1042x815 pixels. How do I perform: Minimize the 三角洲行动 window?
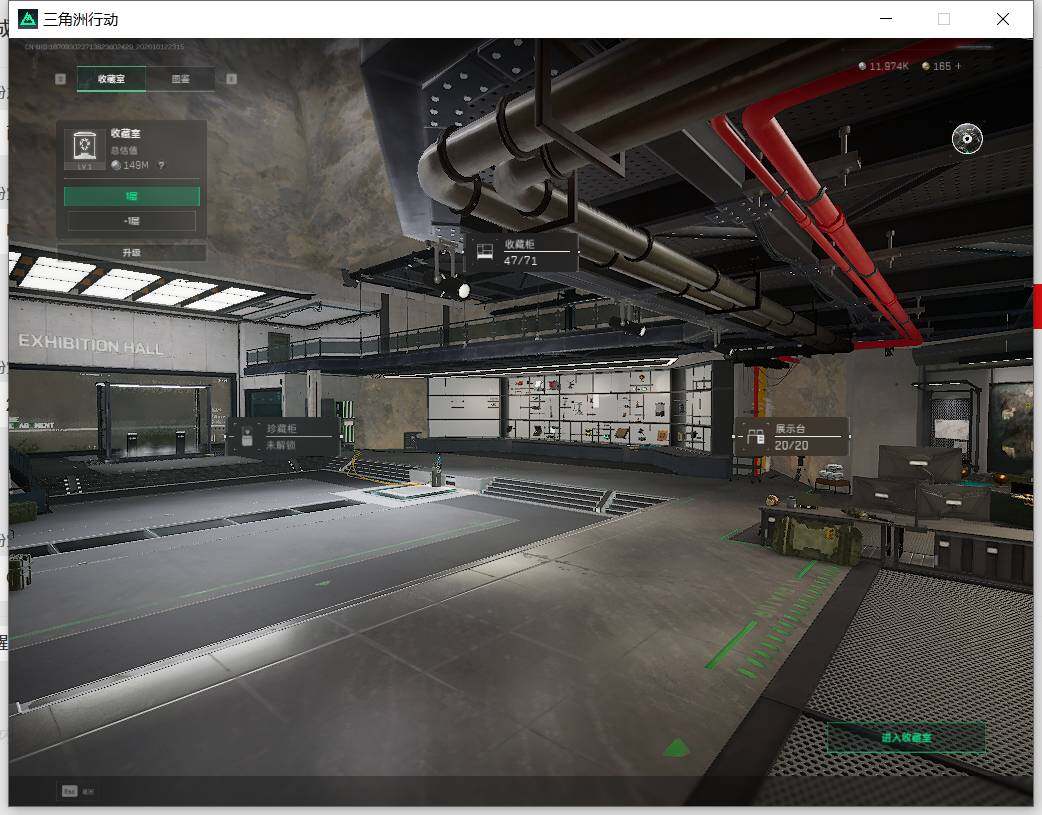pos(886,19)
